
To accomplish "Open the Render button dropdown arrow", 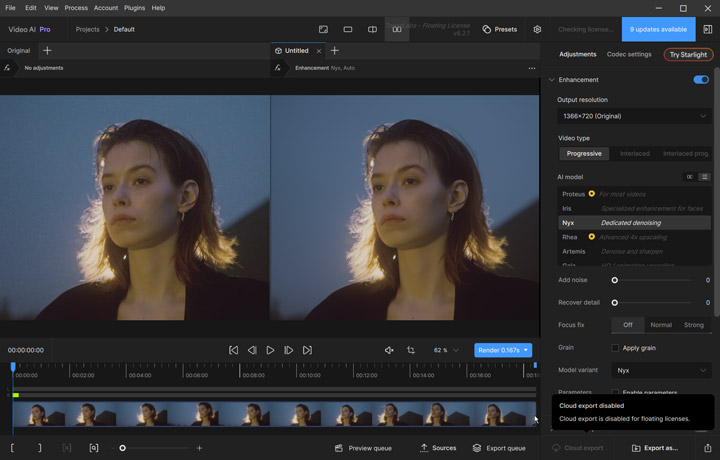I will coord(526,350).
